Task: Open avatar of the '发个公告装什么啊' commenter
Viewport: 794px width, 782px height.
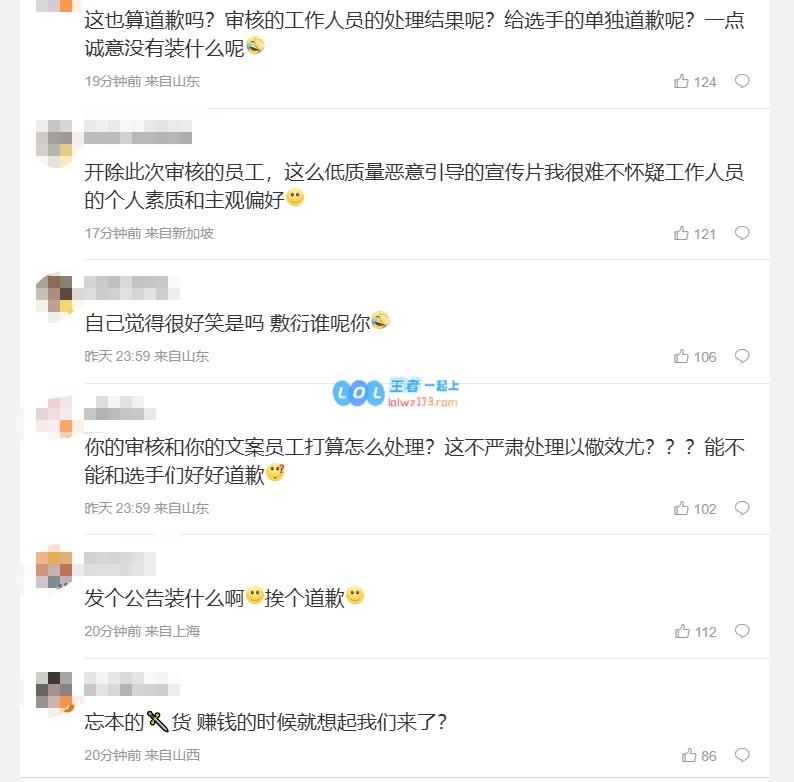Action: (x=54, y=568)
